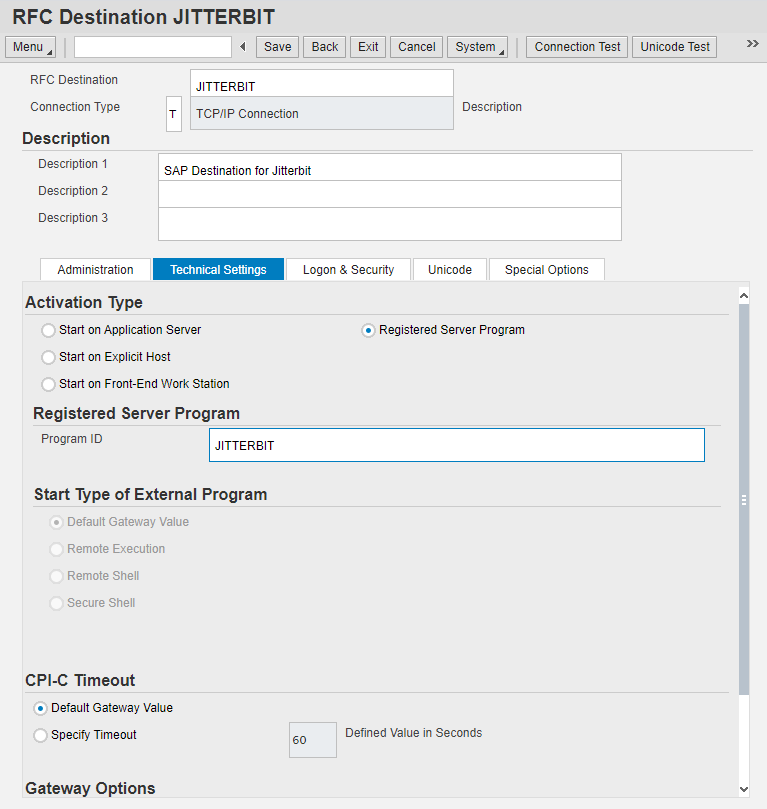Click the arrow beside the command field
Viewport: 767px width, 809px height.
[242, 47]
